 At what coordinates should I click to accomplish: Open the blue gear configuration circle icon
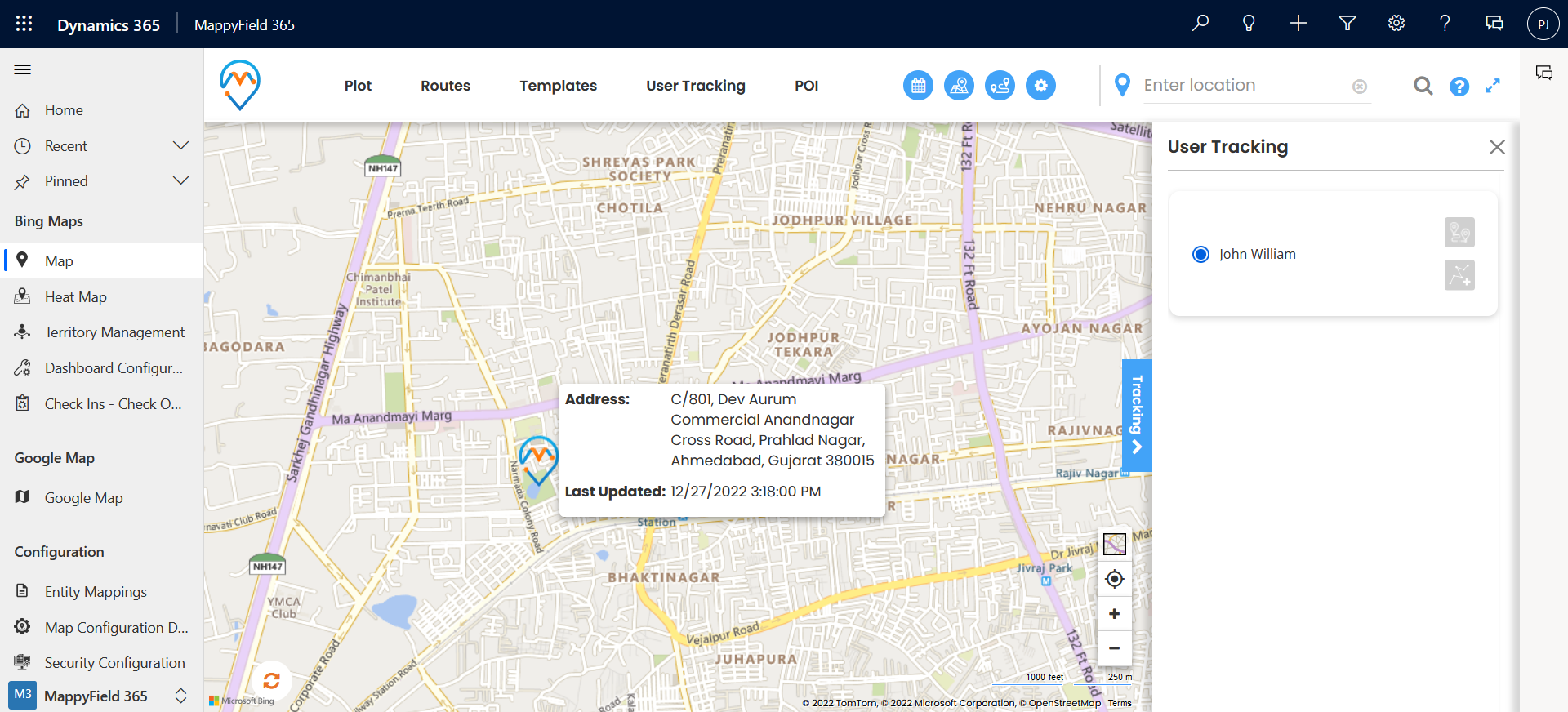click(x=1040, y=85)
